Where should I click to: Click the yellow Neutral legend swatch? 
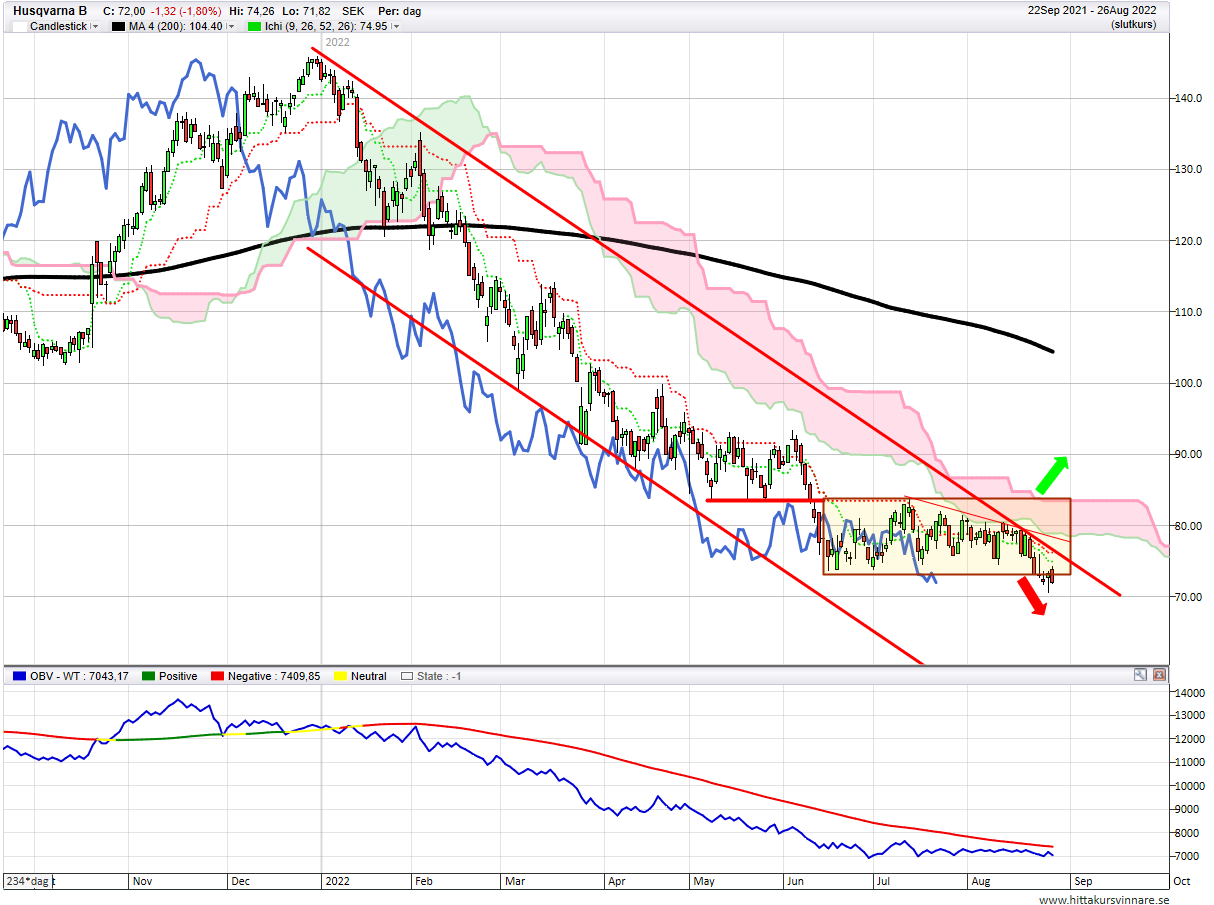[x=338, y=676]
